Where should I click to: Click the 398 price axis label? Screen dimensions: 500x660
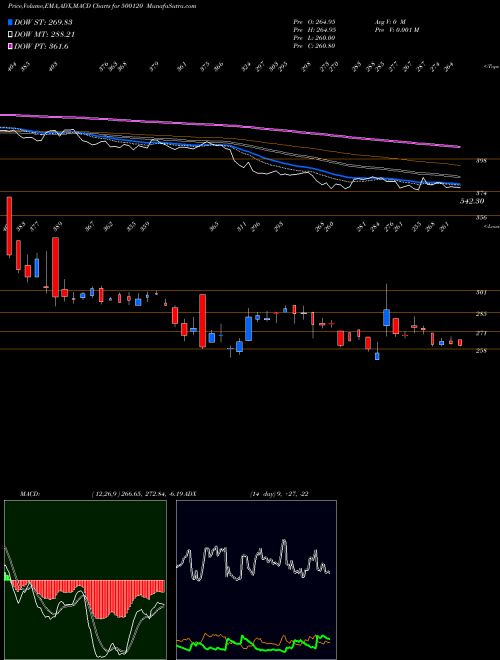[481, 160]
